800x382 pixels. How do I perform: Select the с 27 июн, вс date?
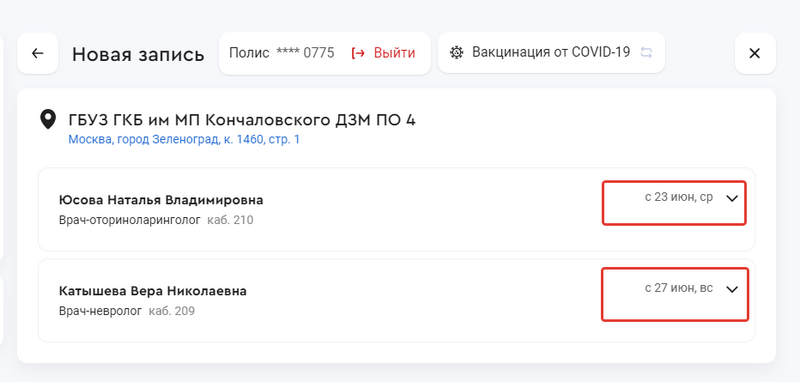click(x=679, y=288)
